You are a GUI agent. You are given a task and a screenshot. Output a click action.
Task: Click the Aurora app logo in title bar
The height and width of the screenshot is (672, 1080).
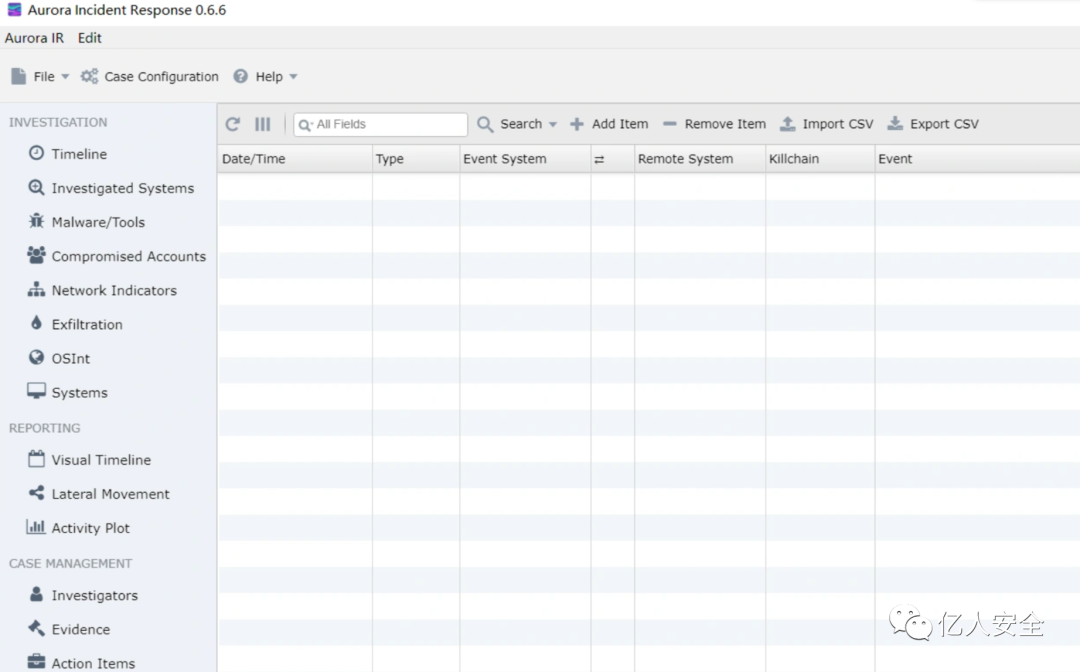click(x=14, y=10)
